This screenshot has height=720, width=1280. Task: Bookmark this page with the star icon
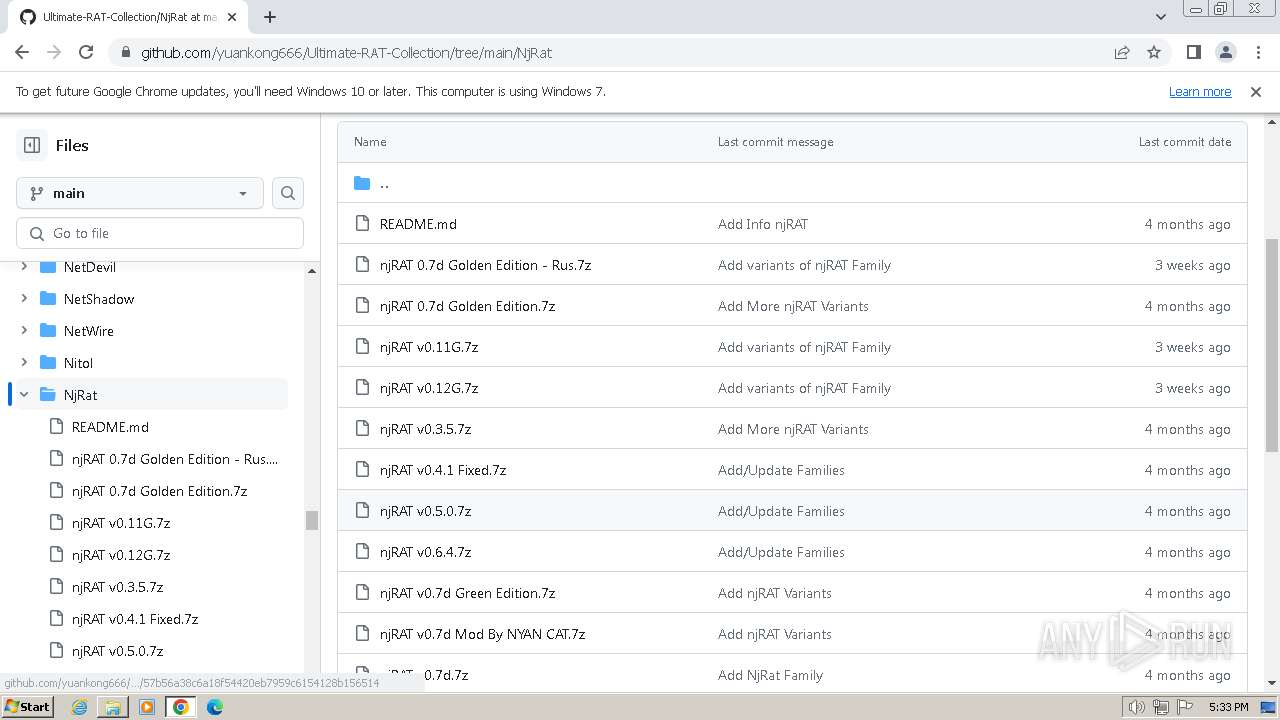tap(1154, 52)
